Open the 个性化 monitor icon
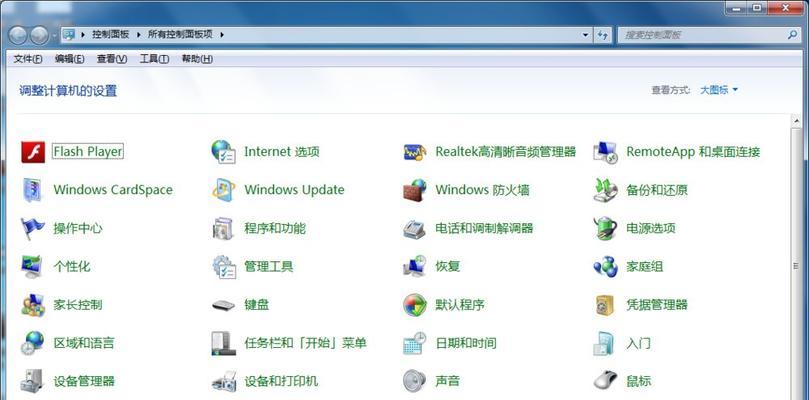The height and width of the screenshot is (400, 809). point(33,266)
